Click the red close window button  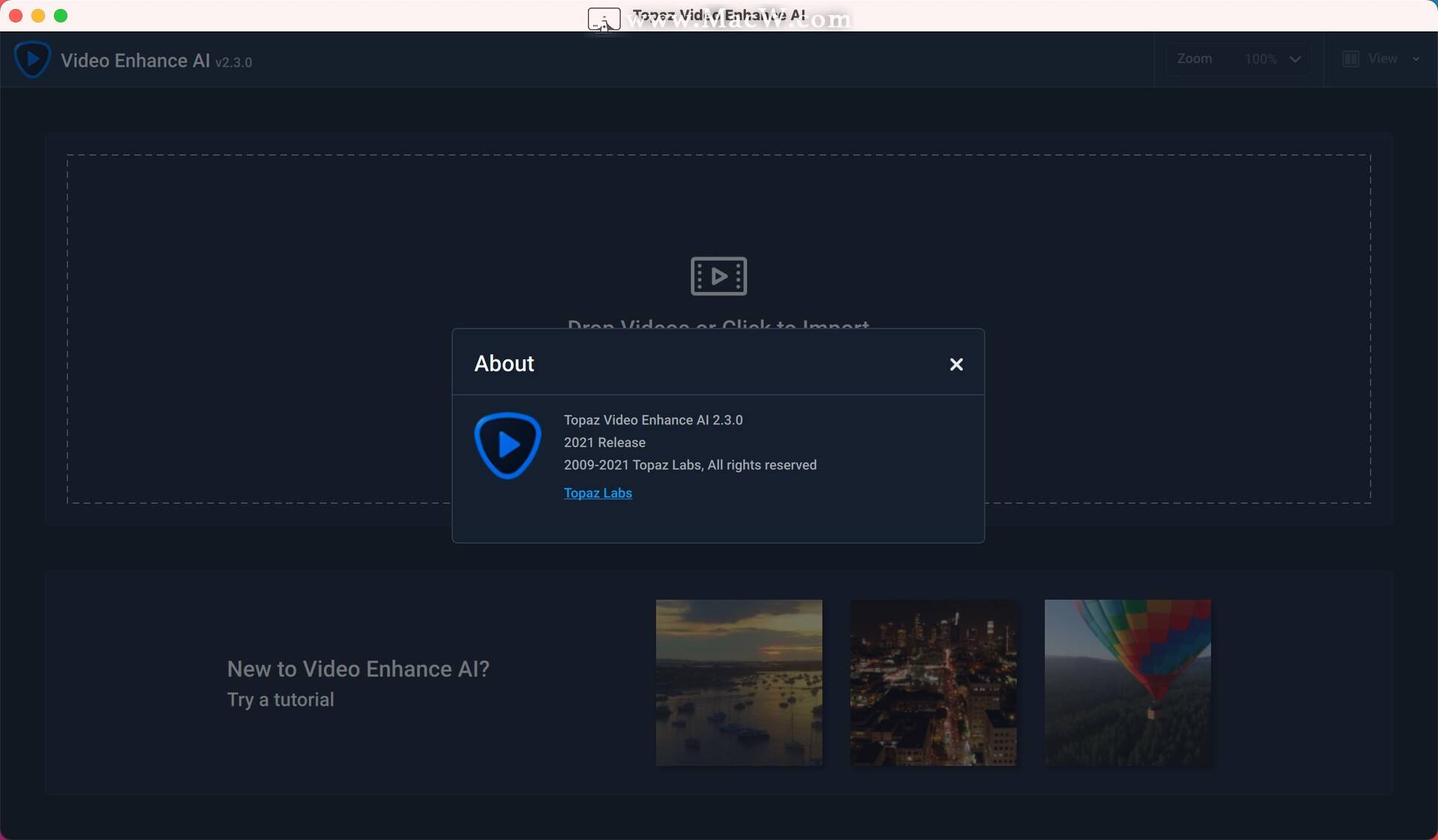pyautogui.click(x=16, y=16)
